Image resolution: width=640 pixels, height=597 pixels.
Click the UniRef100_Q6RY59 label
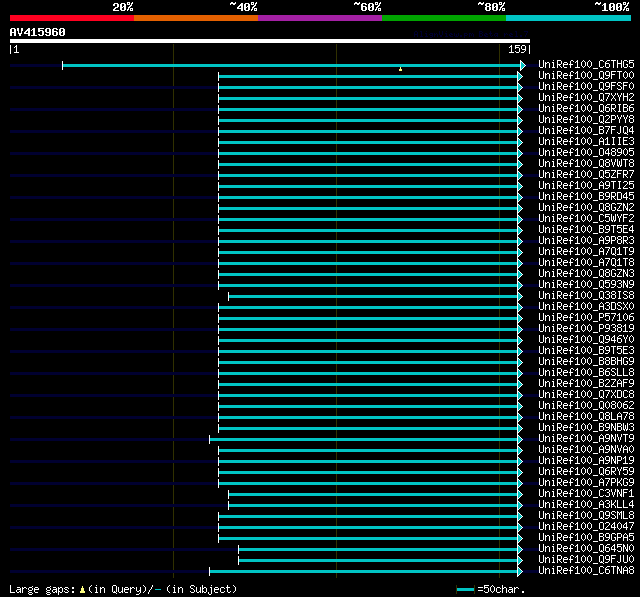point(586,472)
